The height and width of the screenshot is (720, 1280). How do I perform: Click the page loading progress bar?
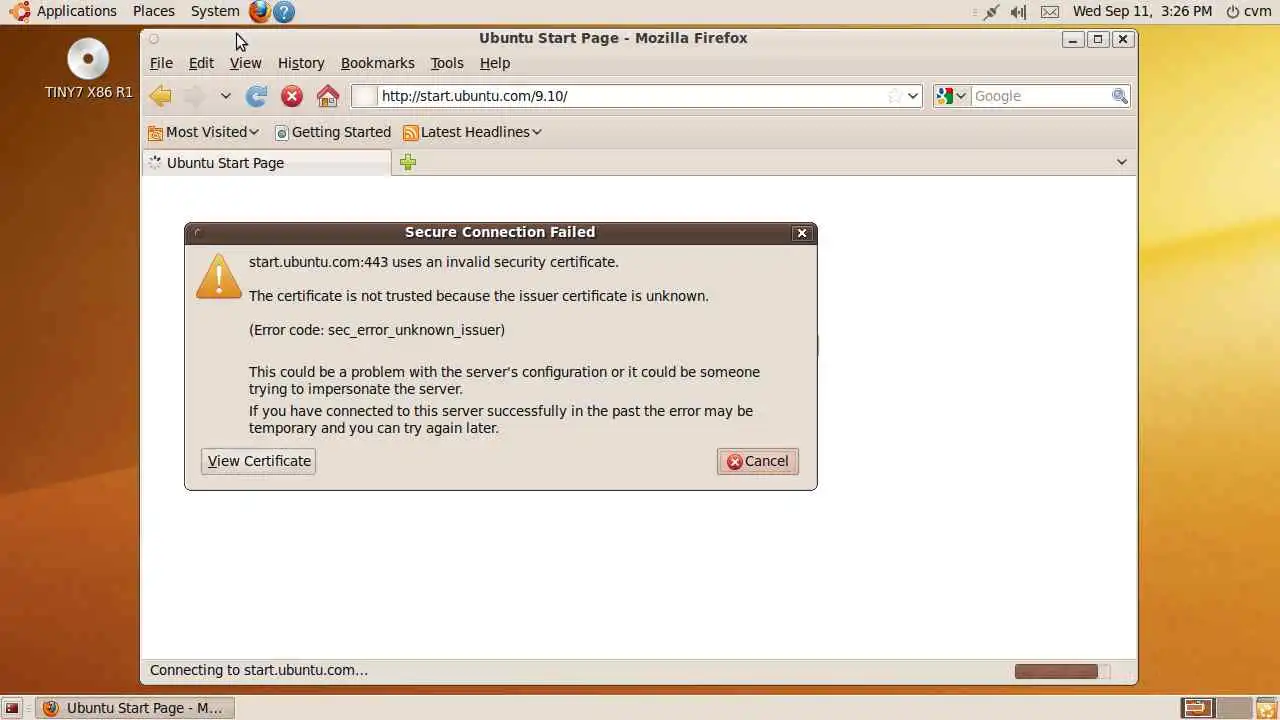1062,671
